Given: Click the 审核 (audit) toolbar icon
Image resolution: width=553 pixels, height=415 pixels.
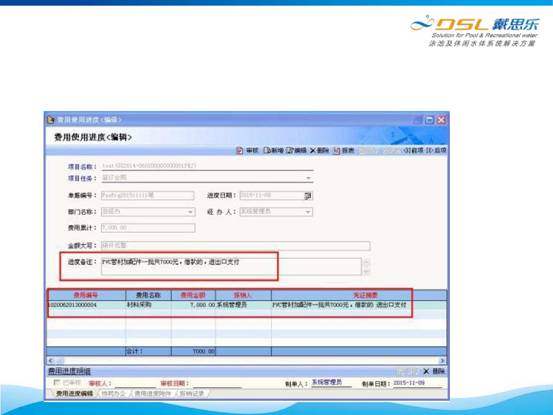Looking at the screenshot, I should tap(247, 151).
